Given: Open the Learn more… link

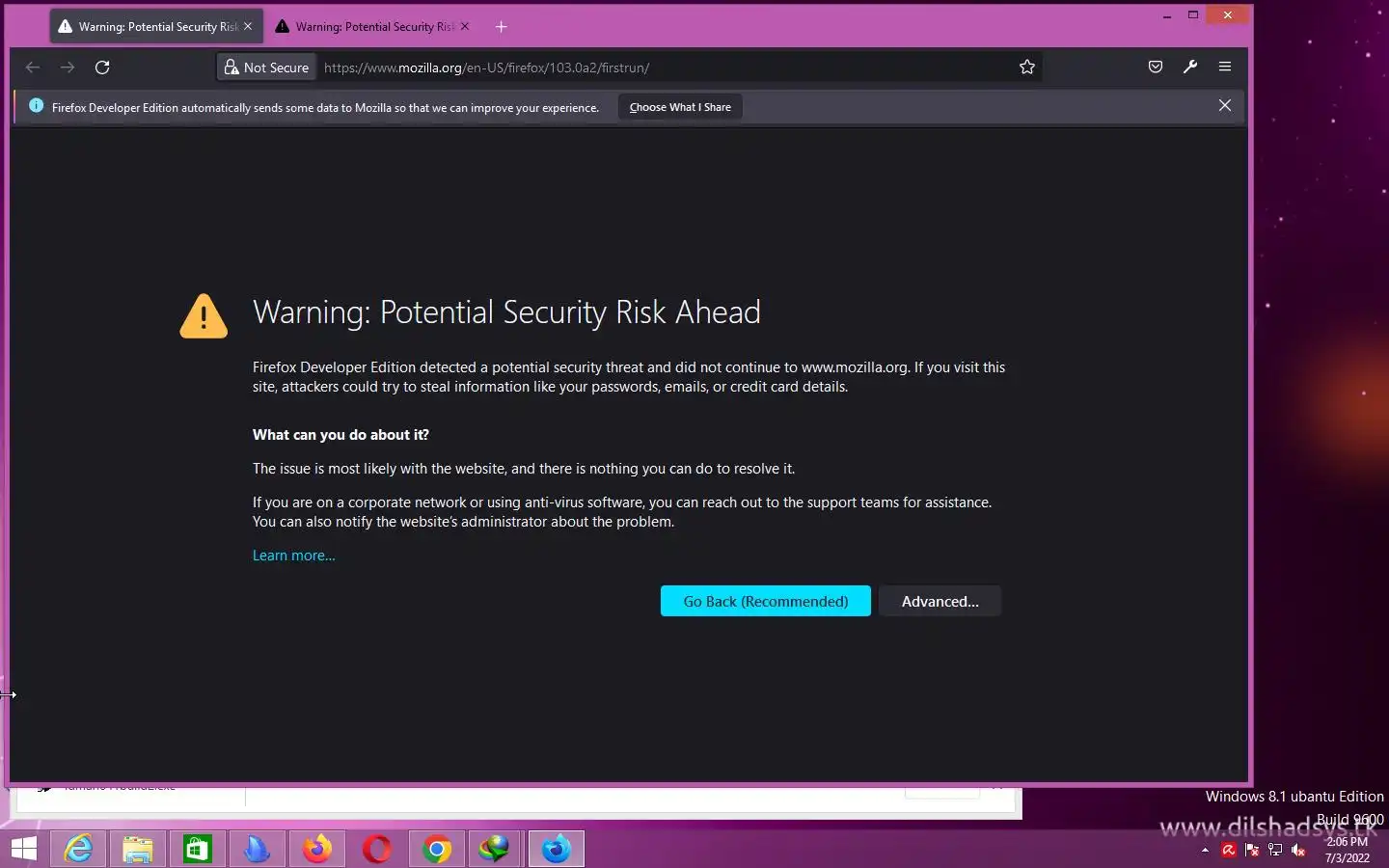Looking at the screenshot, I should 294,556.
